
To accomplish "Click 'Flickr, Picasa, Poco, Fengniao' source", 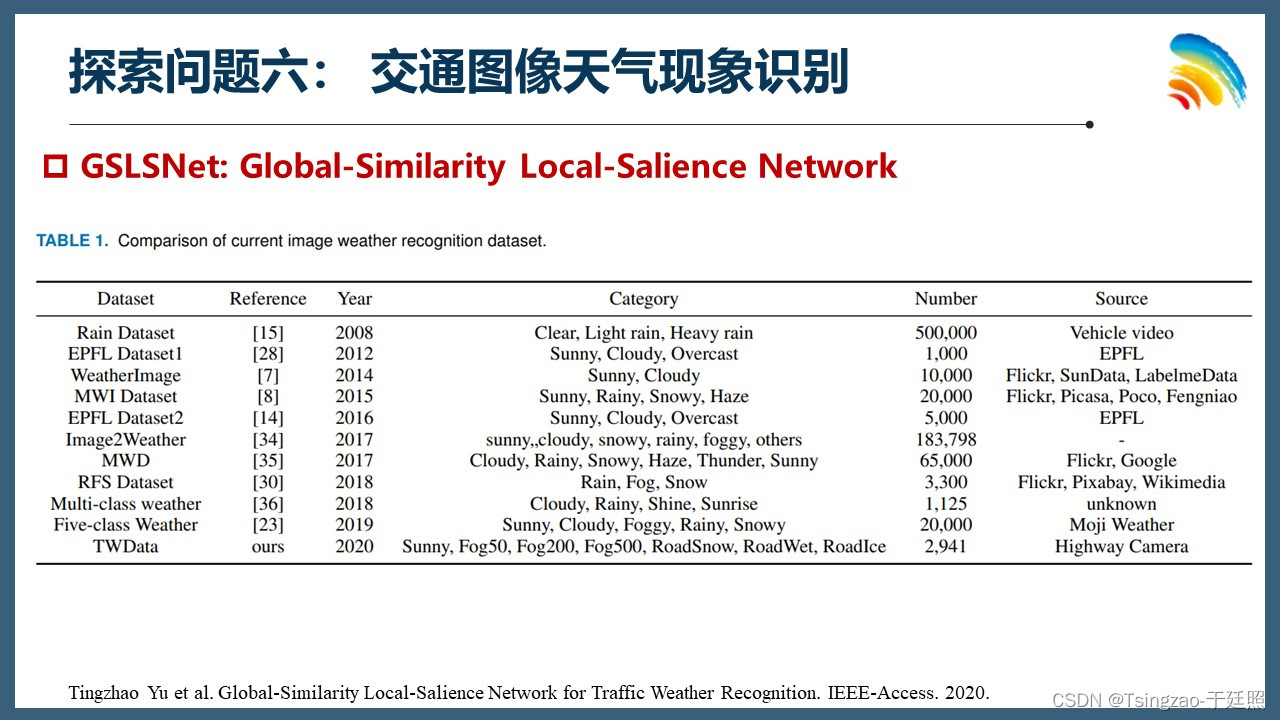I will tap(1121, 397).
